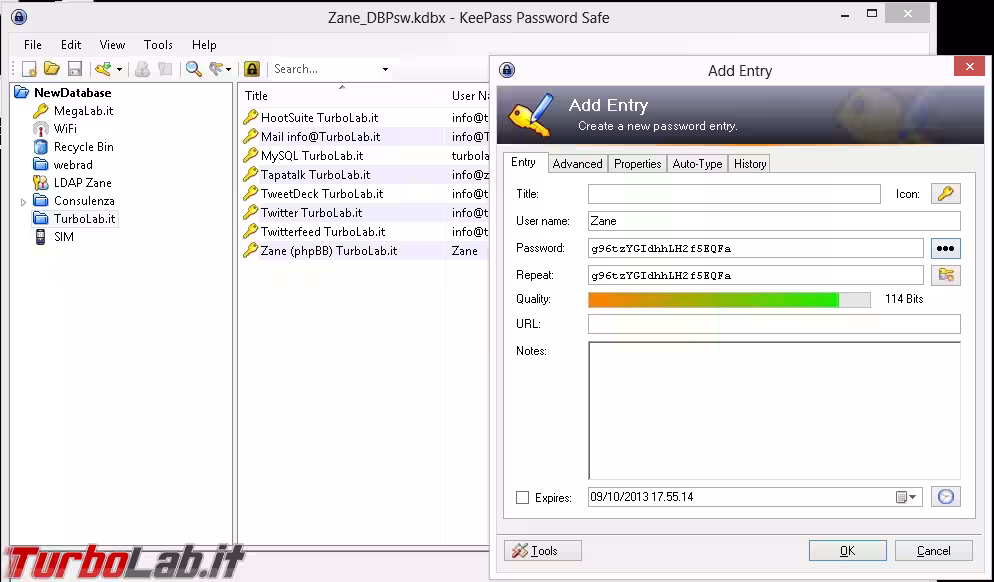994x582 pixels.
Task: Toggle password visibility with the three-dots button
Action: [x=944, y=247]
